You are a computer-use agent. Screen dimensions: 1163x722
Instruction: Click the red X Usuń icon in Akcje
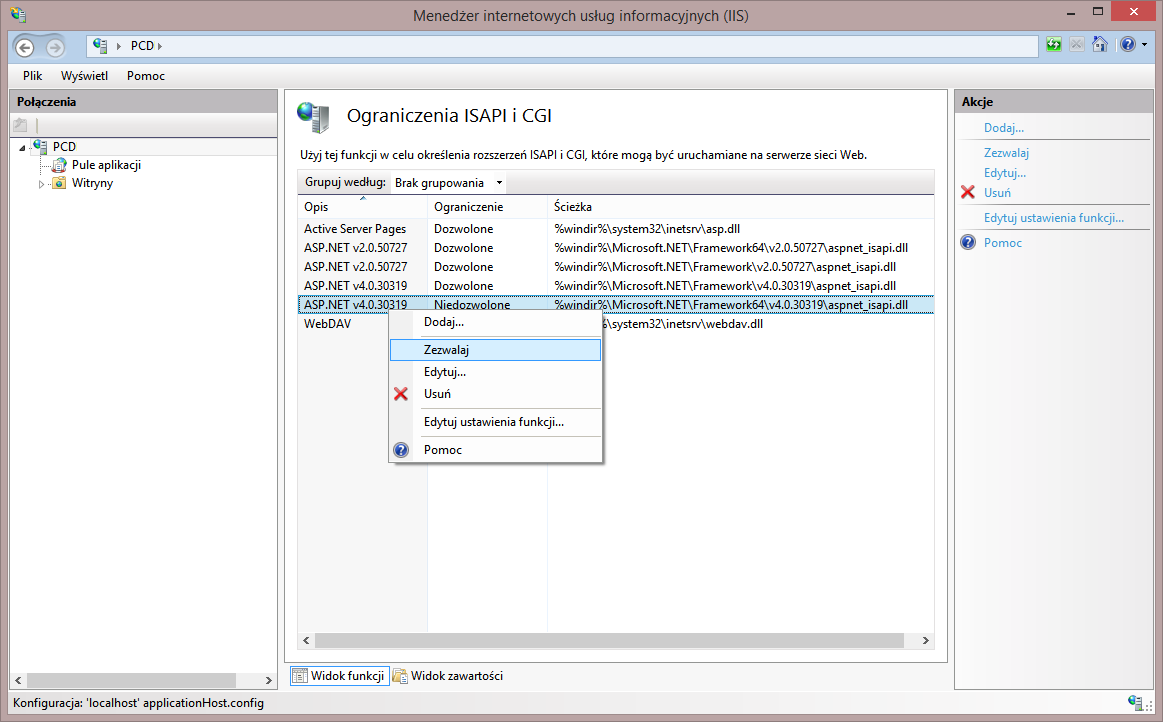pyautogui.click(x=968, y=192)
